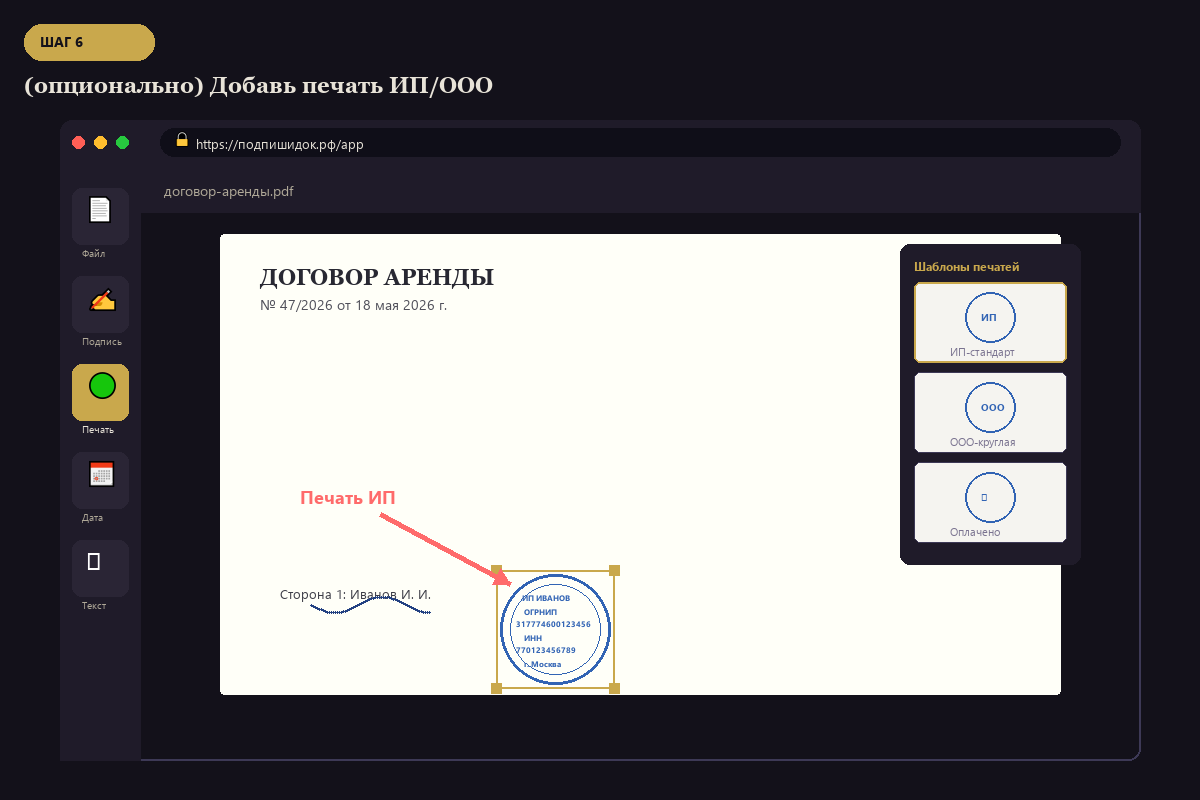Activate the Текст tool icon

100,568
